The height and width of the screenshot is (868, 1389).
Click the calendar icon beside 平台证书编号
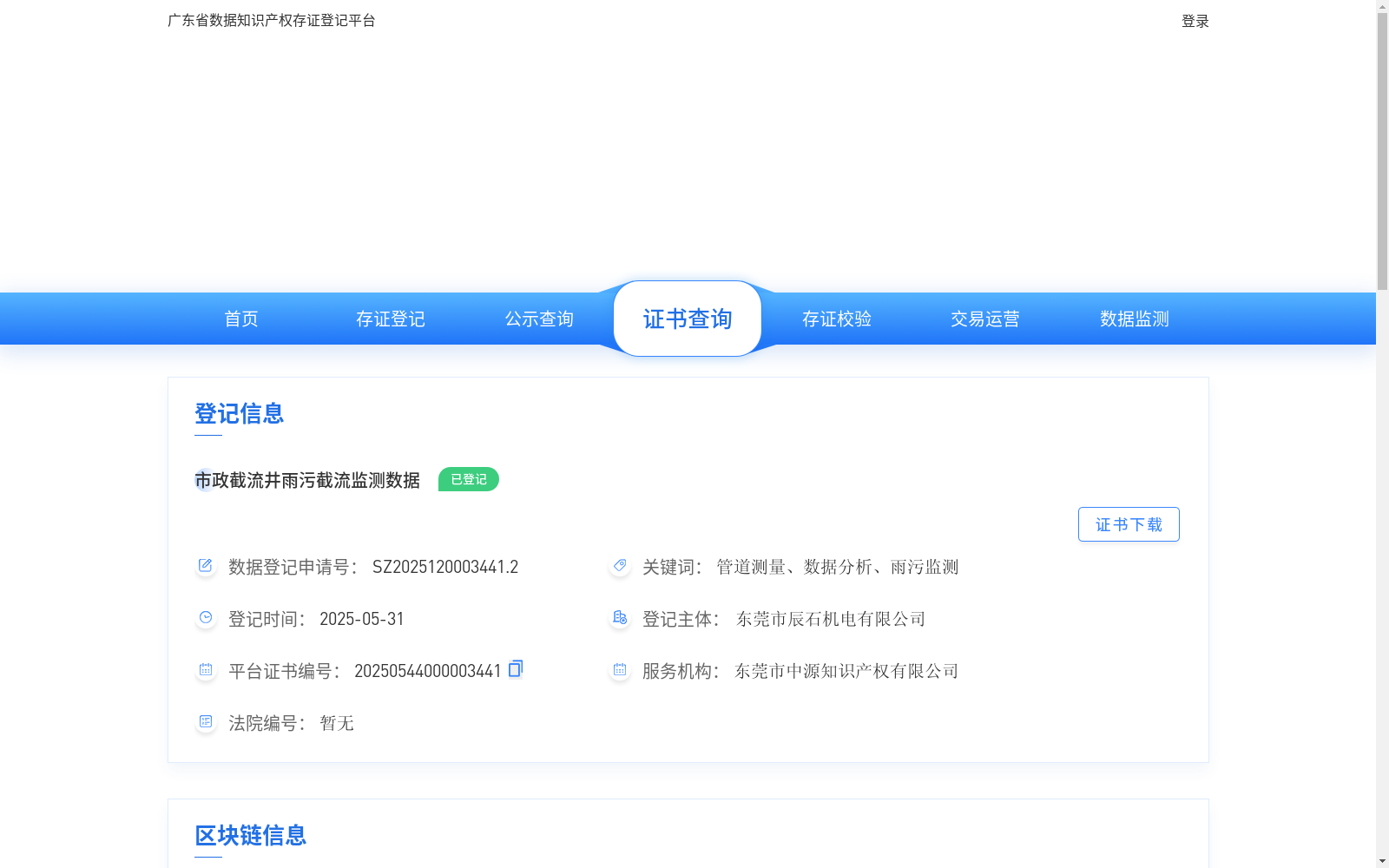206,670
